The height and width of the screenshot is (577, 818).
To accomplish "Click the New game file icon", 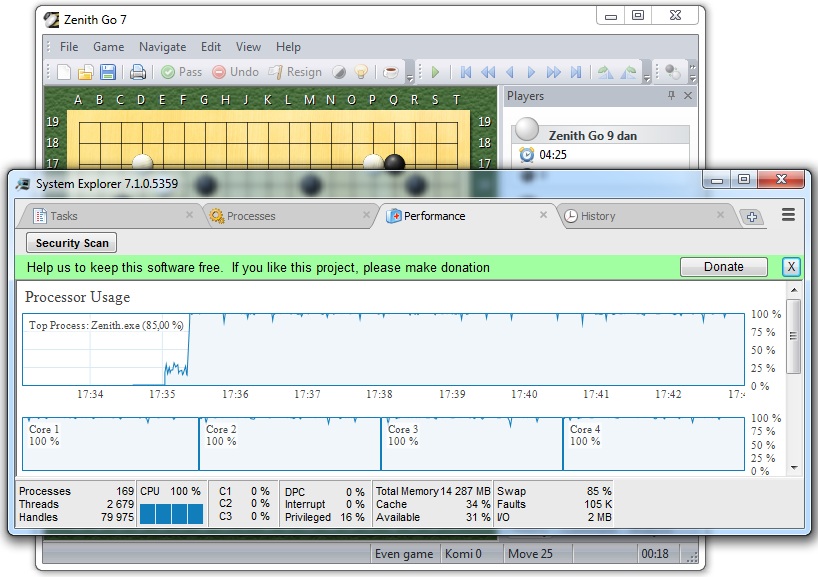I will point(64,72).
